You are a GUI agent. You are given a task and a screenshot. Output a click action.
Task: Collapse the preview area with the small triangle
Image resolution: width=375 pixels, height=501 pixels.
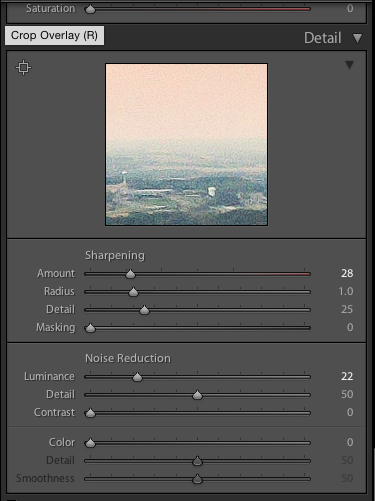[x=349, y=65]
